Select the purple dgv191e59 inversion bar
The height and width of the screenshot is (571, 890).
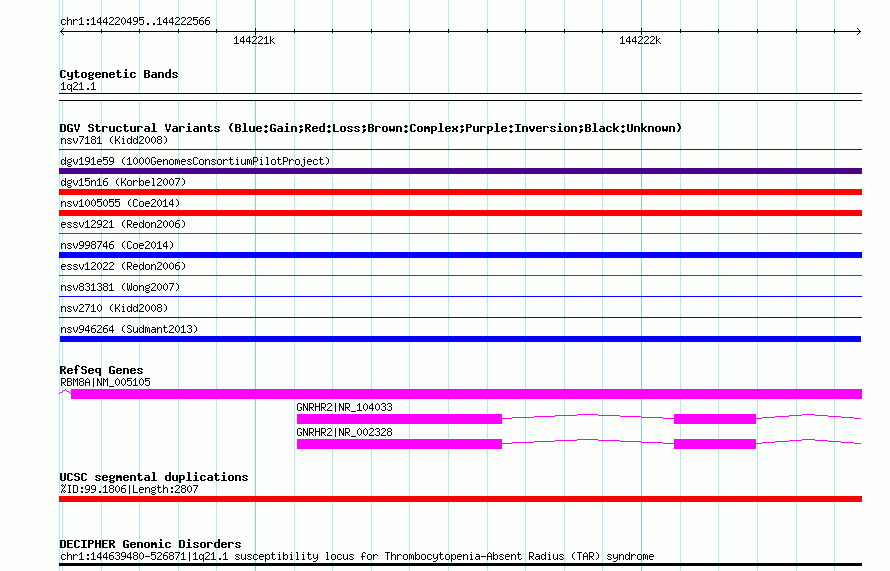460,171
